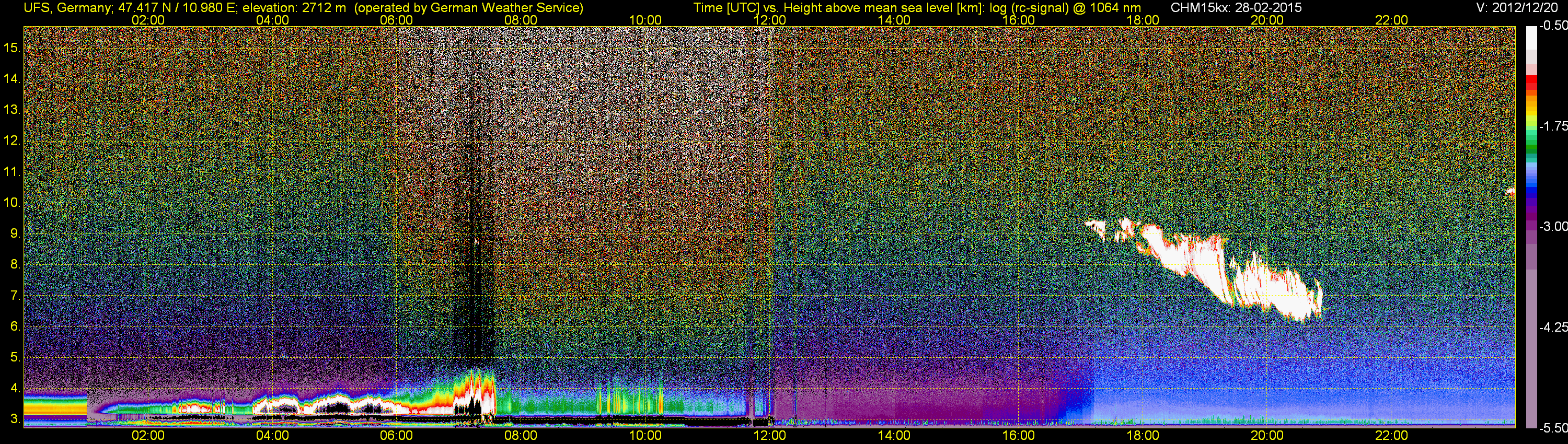Image resolution: width=1568 pixels, height=444 pixels.
Task: Click 18:00 on the upper time axis
Action: 1143,20
